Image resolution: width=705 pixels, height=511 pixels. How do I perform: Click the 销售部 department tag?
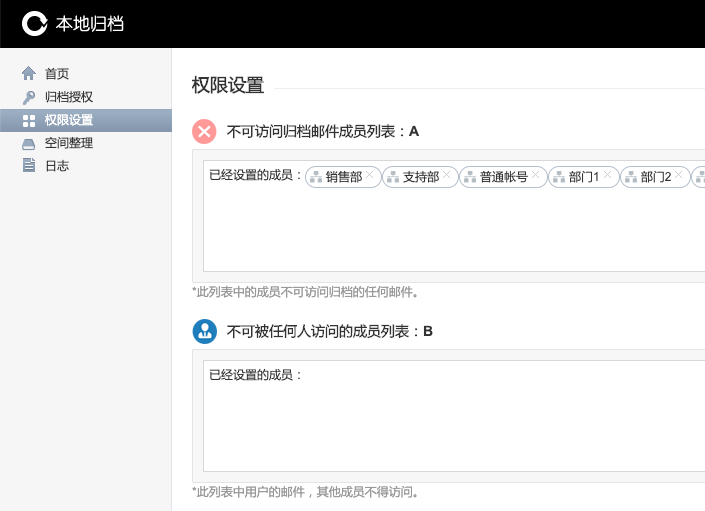tap(343, 177)
